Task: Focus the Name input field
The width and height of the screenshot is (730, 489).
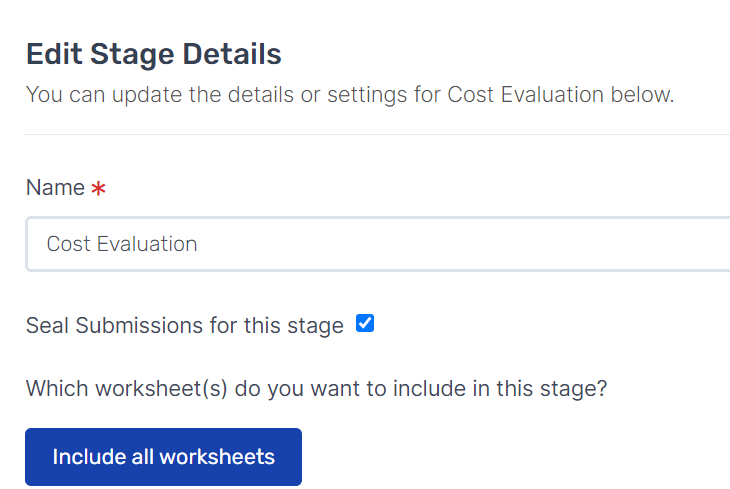Action: (x=378, y=244)
